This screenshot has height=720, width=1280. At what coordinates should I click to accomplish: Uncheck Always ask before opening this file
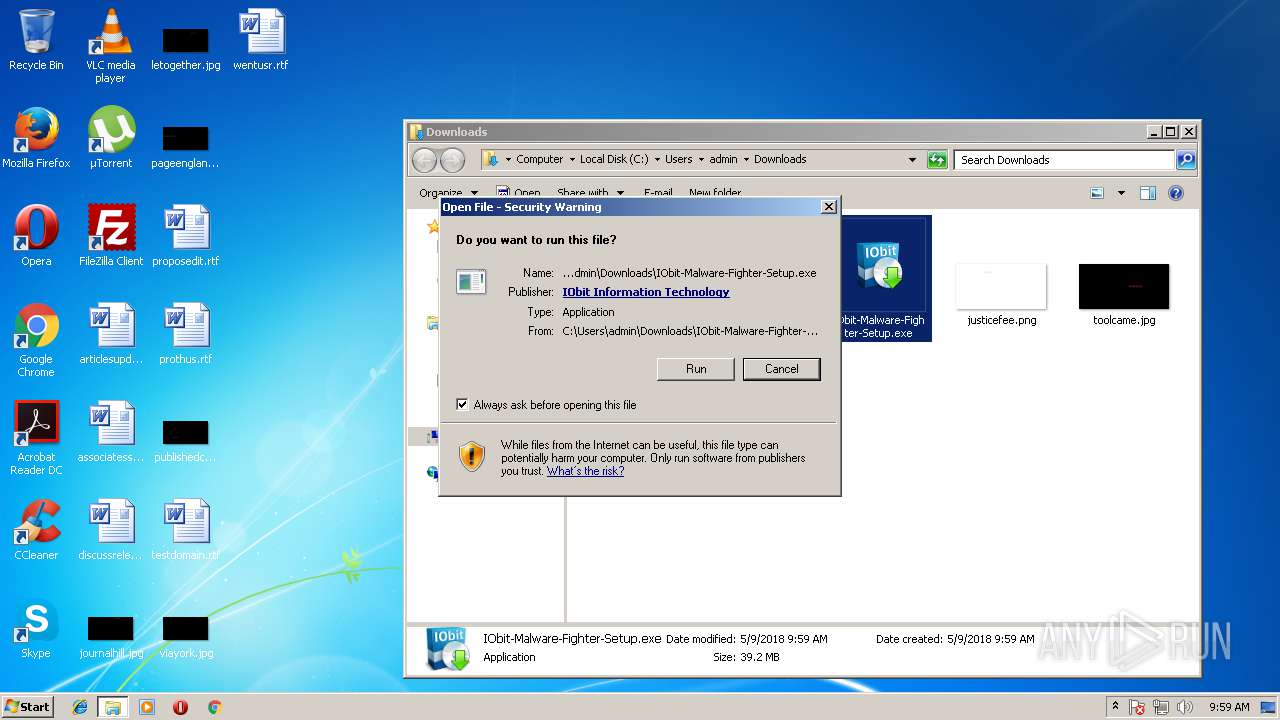462,405
